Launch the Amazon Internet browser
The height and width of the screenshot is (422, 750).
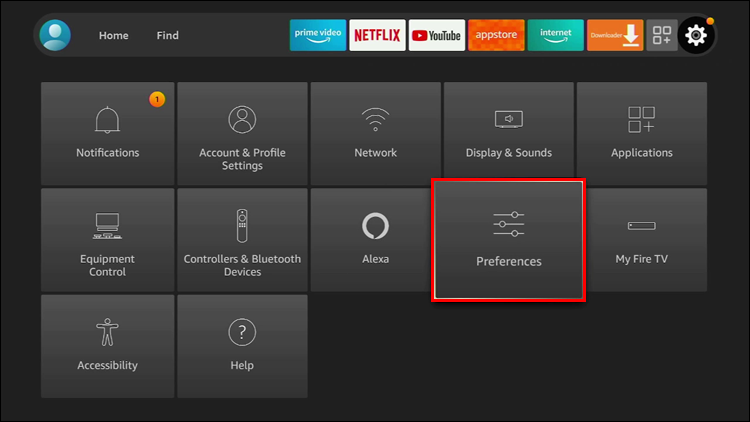click(555, 35)
